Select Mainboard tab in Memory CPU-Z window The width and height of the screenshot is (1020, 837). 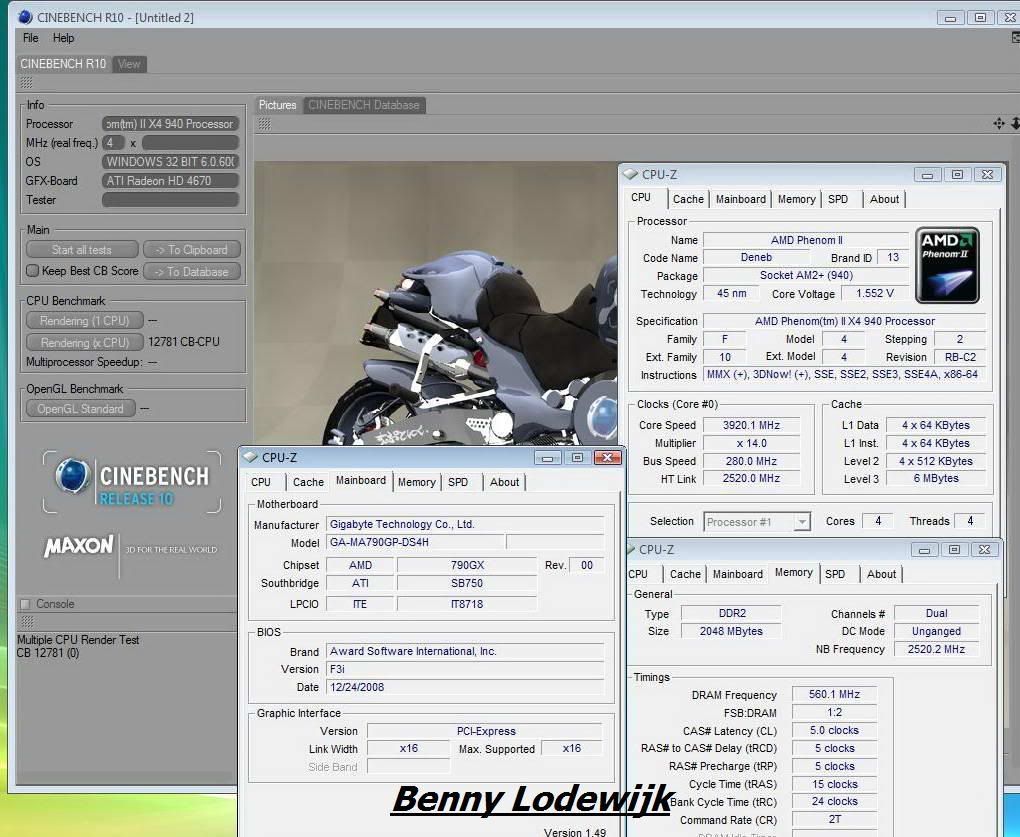(x=738, y=574)
